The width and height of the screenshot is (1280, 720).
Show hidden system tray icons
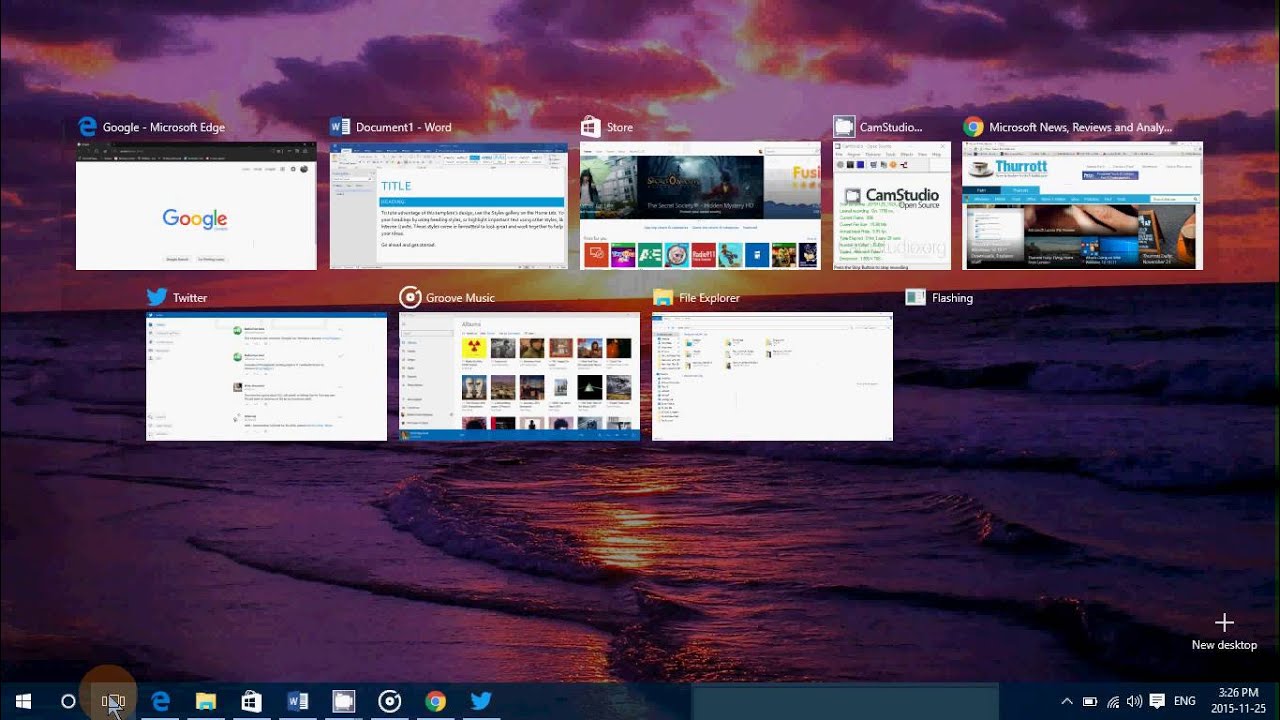pyautogui.click(x=1067, y=701)
